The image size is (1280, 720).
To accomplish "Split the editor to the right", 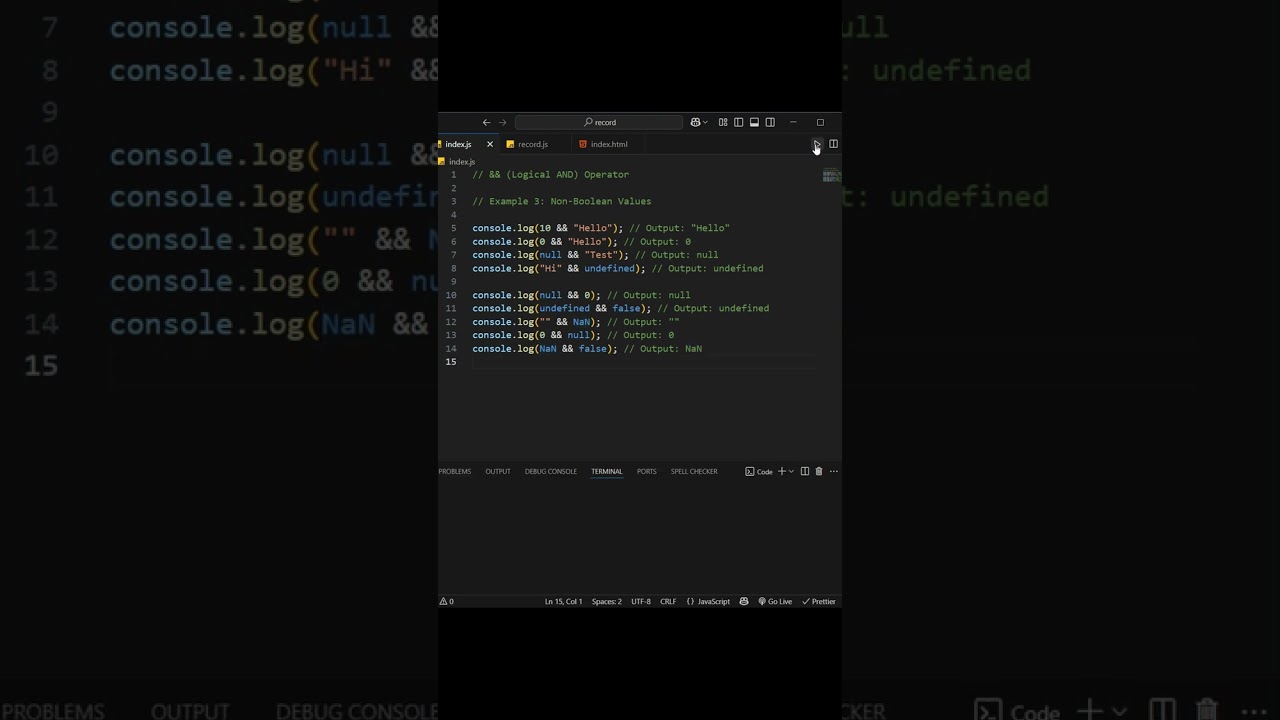I will tap(833, 144).
